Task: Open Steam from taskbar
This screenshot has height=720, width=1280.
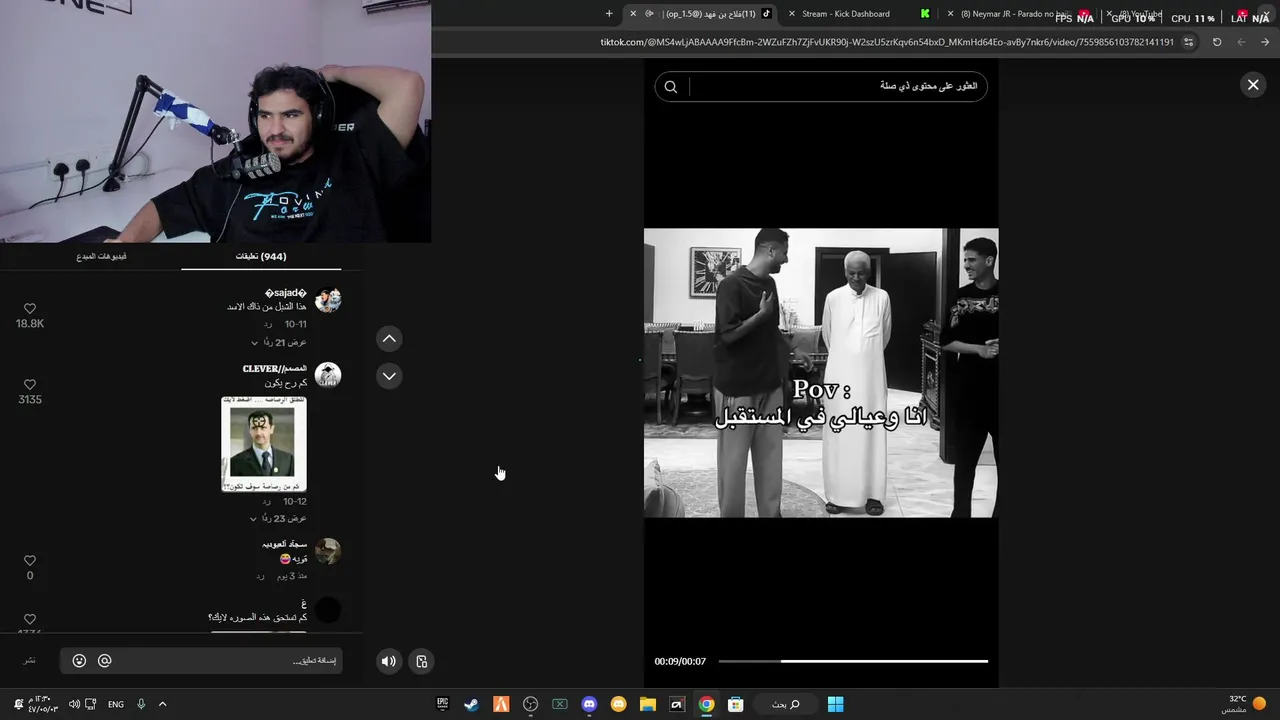Action: pos(471,704)
